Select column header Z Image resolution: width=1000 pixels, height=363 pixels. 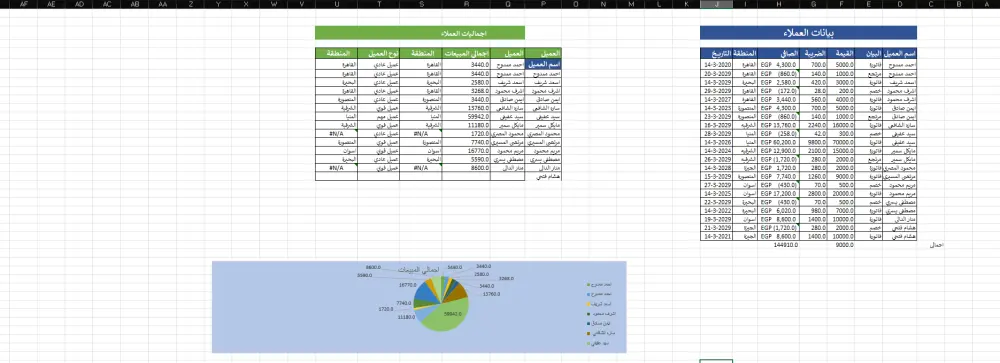pos(191,4)
